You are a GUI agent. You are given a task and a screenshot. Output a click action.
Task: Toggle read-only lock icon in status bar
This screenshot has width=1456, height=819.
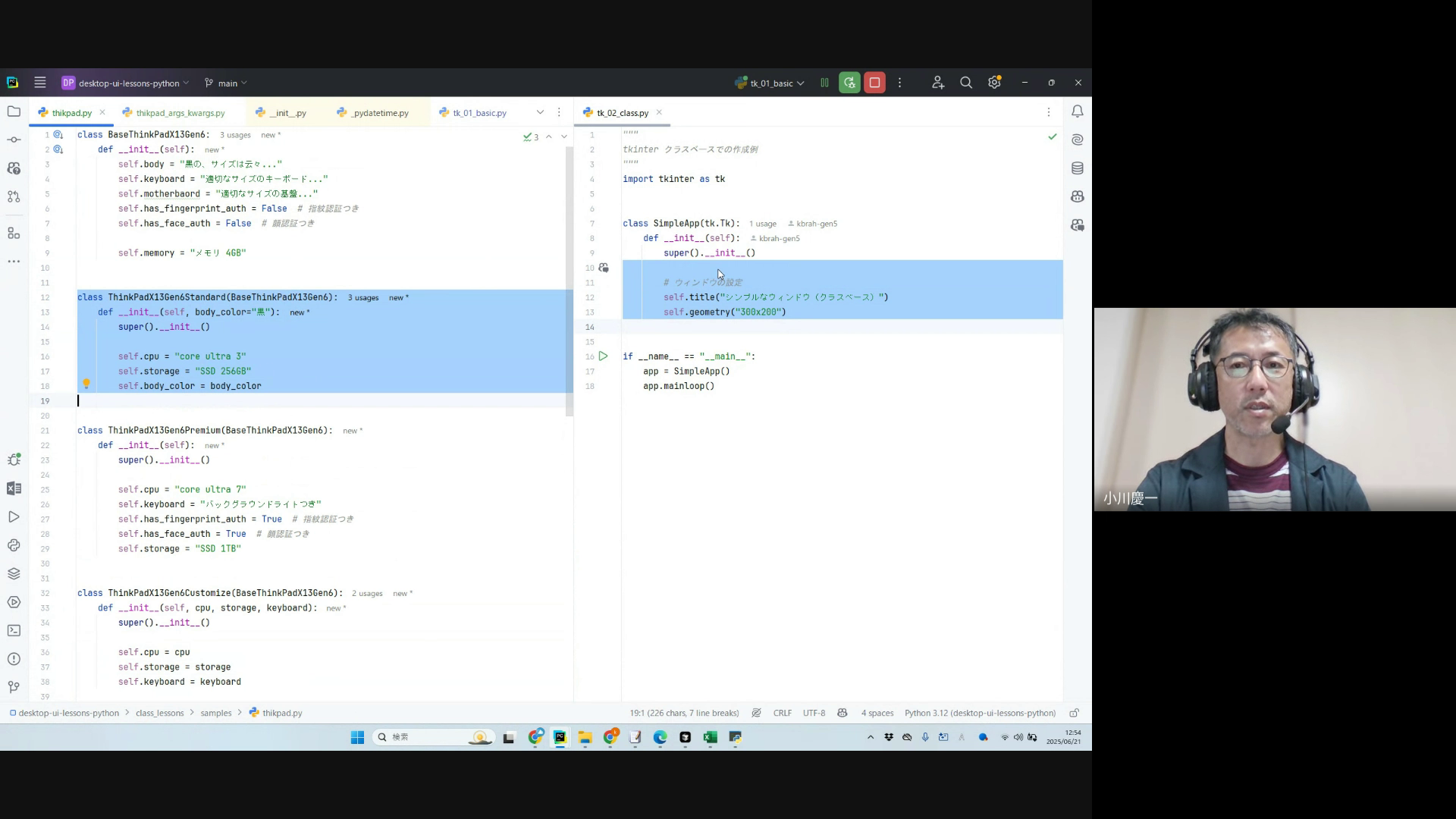pos(1074,713)
